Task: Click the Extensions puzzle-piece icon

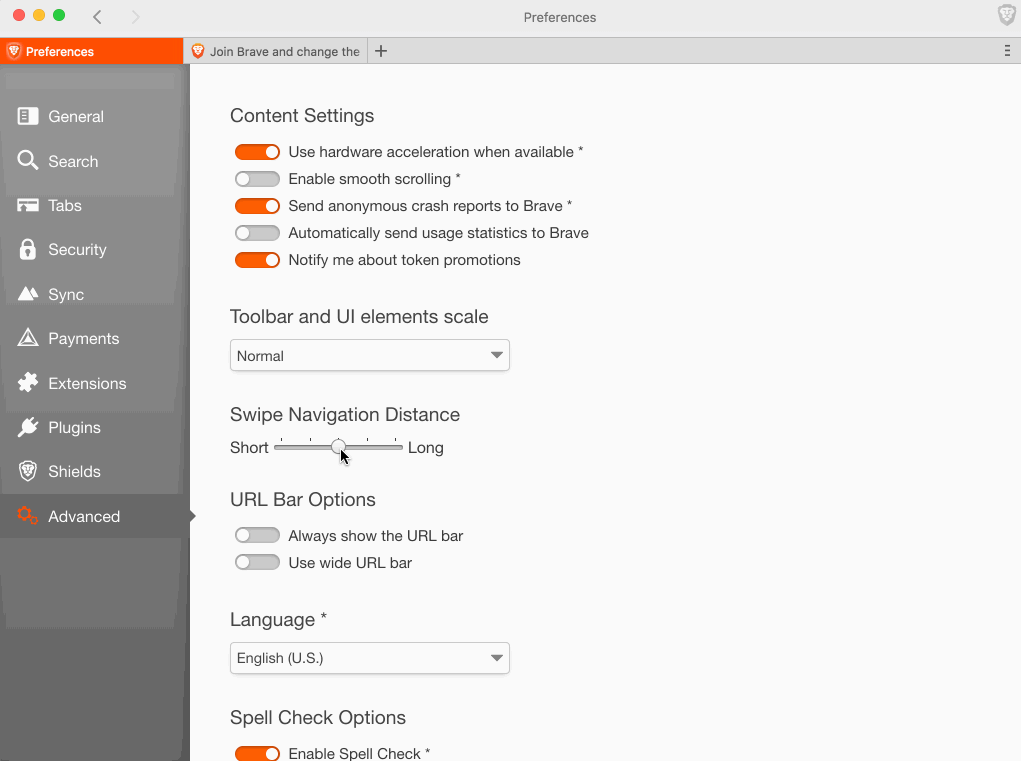Action: point(27,382)
